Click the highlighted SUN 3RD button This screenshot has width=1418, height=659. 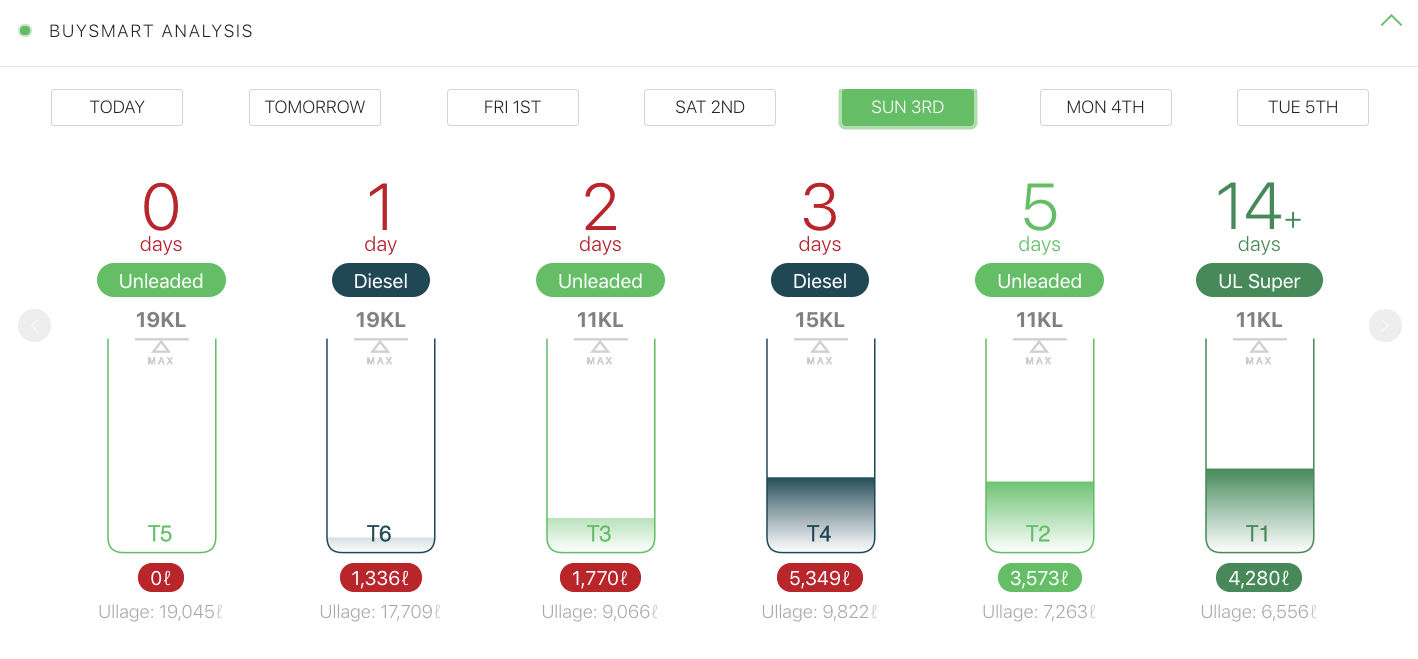(x=907, y=107)
